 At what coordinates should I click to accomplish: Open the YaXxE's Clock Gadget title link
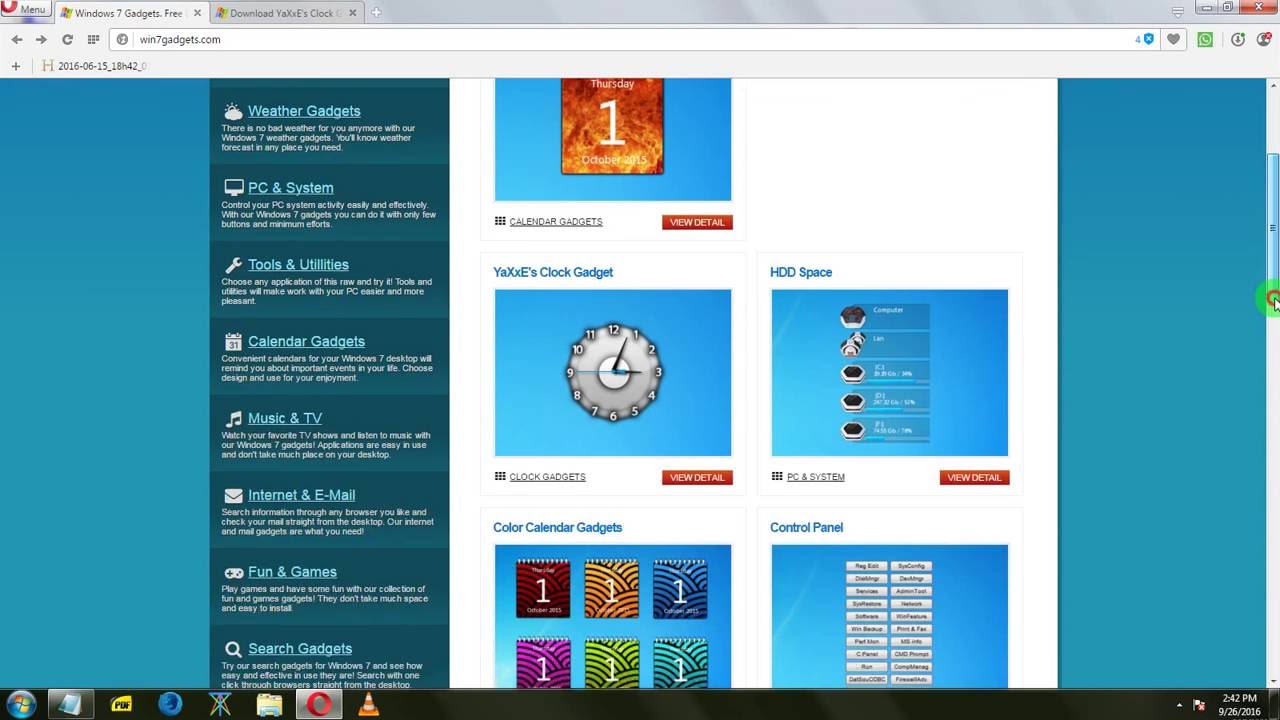[553, 272]
